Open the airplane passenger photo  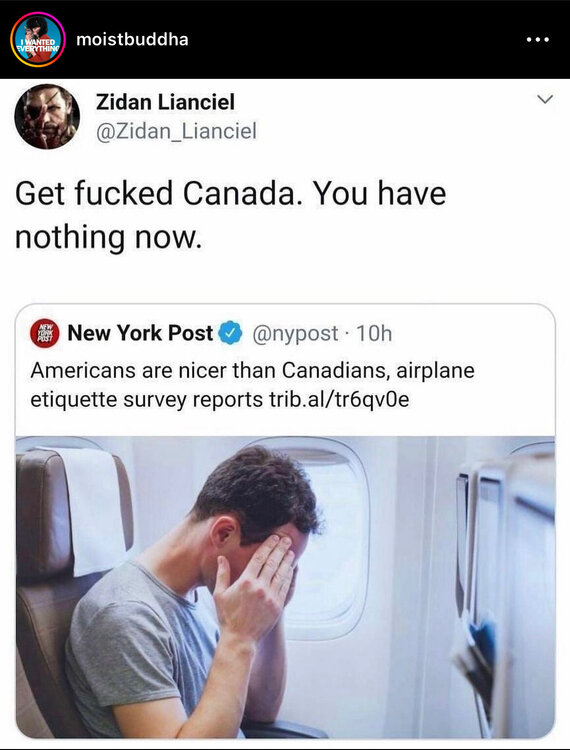tap(285, 587)
